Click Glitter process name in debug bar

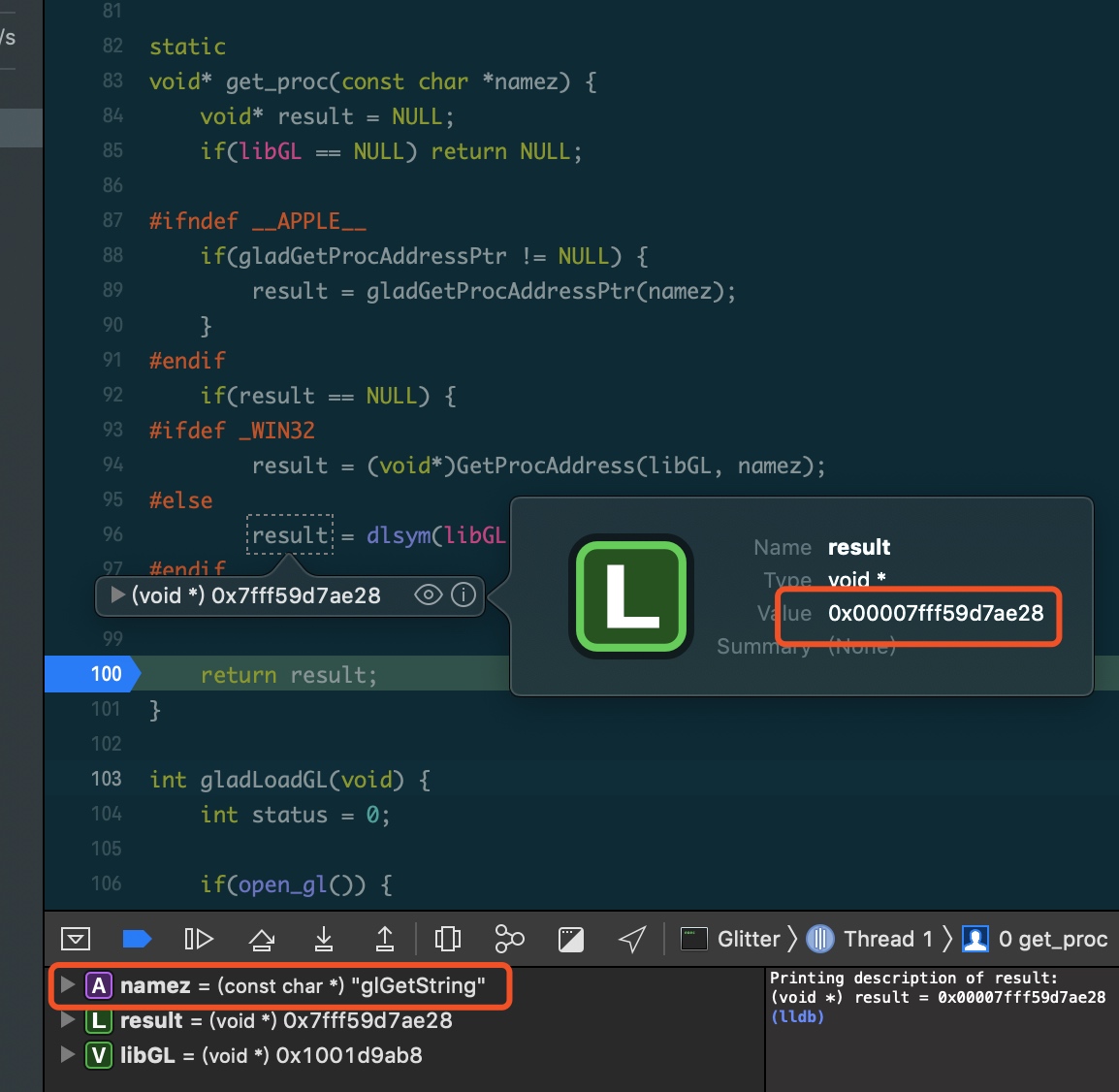click(749, 939)
